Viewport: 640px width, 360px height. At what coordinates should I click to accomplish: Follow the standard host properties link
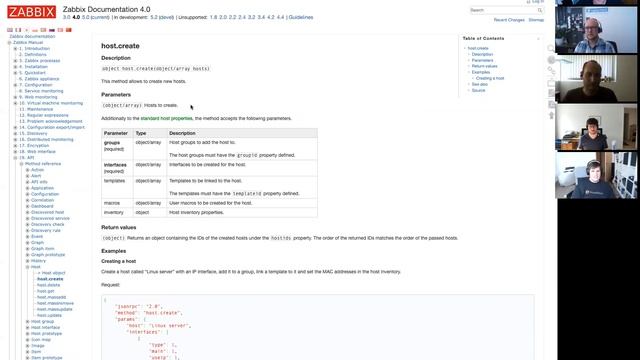click(x=166, y=118)
